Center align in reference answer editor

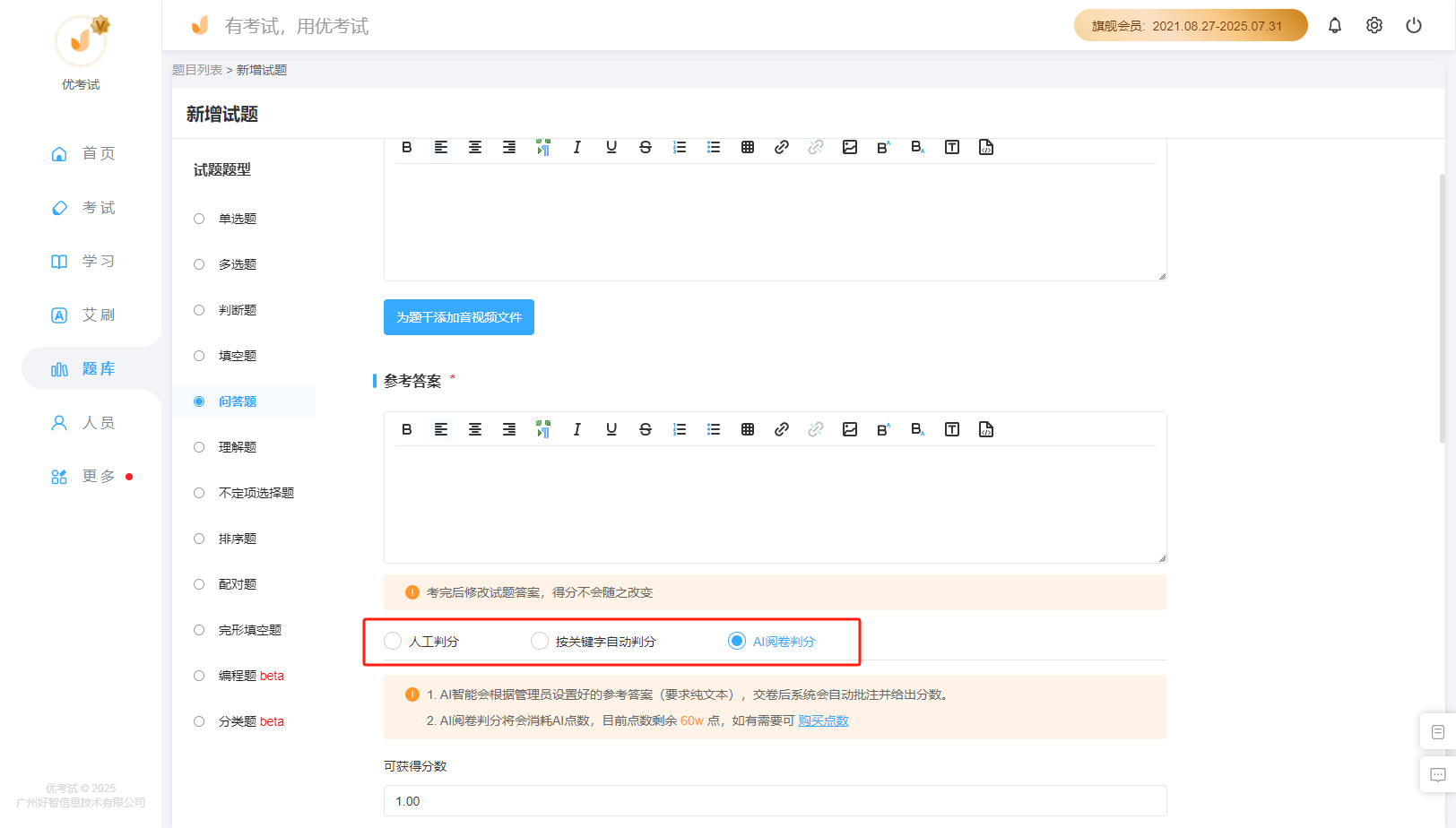pyautogui.click(x=475, y=429)
